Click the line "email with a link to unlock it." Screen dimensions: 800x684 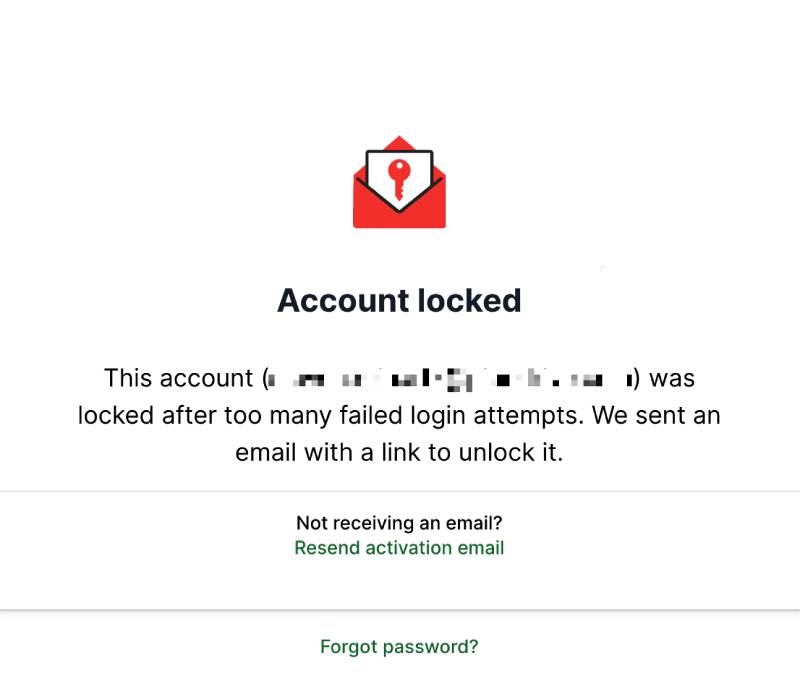(x=399, y=453)
